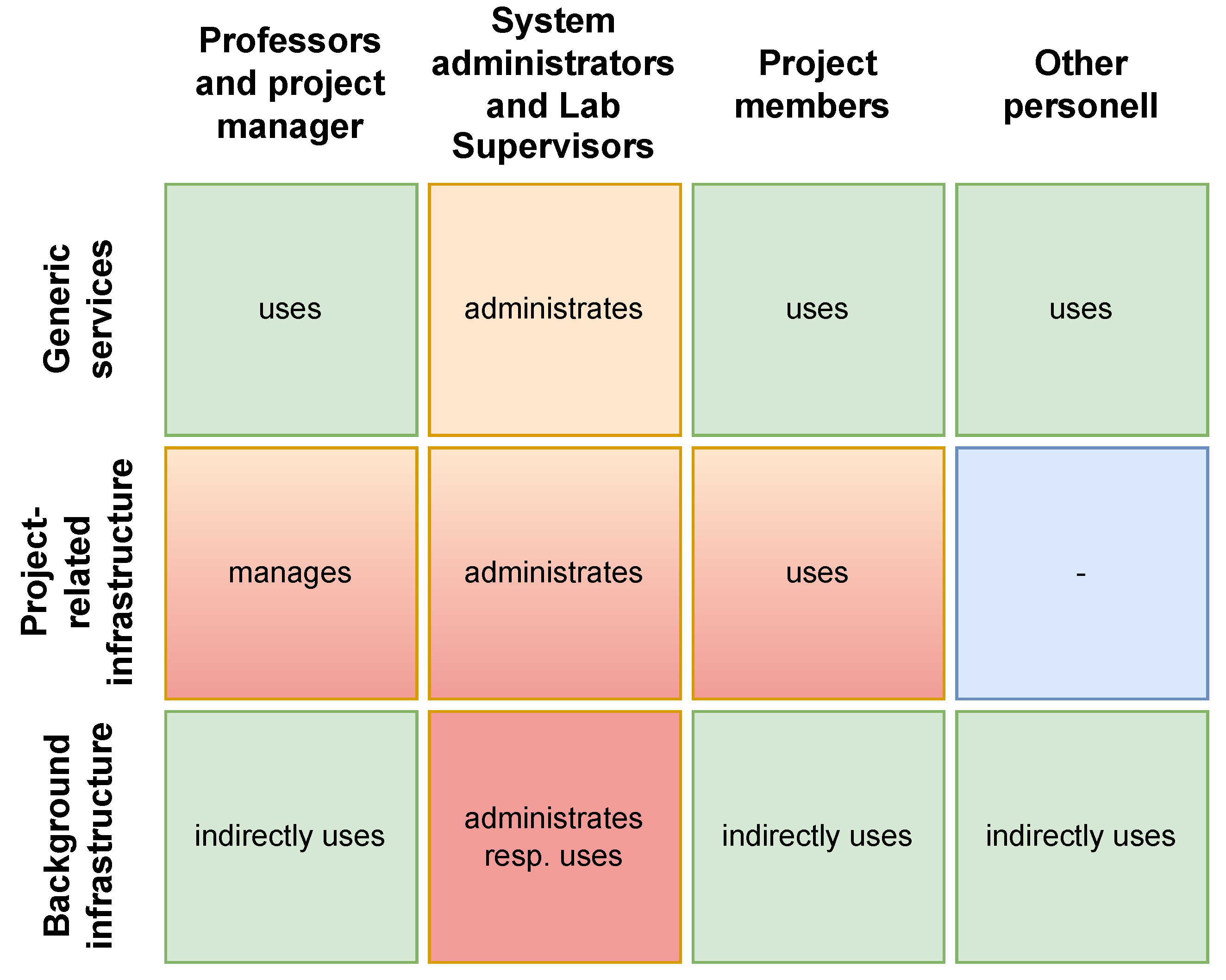
Task: Select Generic services 'uses' cell under Other personell
Action: (1082, 310)
